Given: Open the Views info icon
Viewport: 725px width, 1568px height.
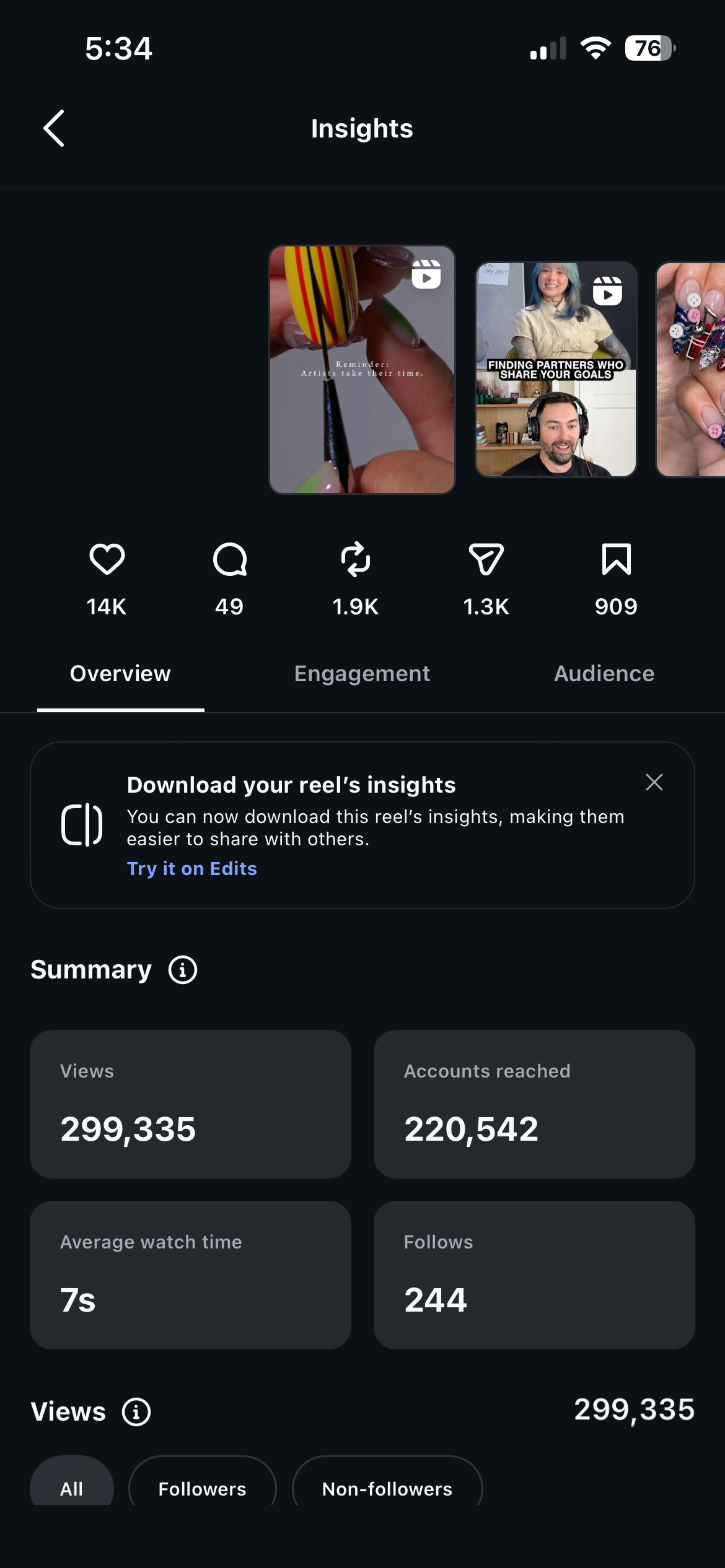Looking at the screenshot, I should click(x=136, y=1412).
